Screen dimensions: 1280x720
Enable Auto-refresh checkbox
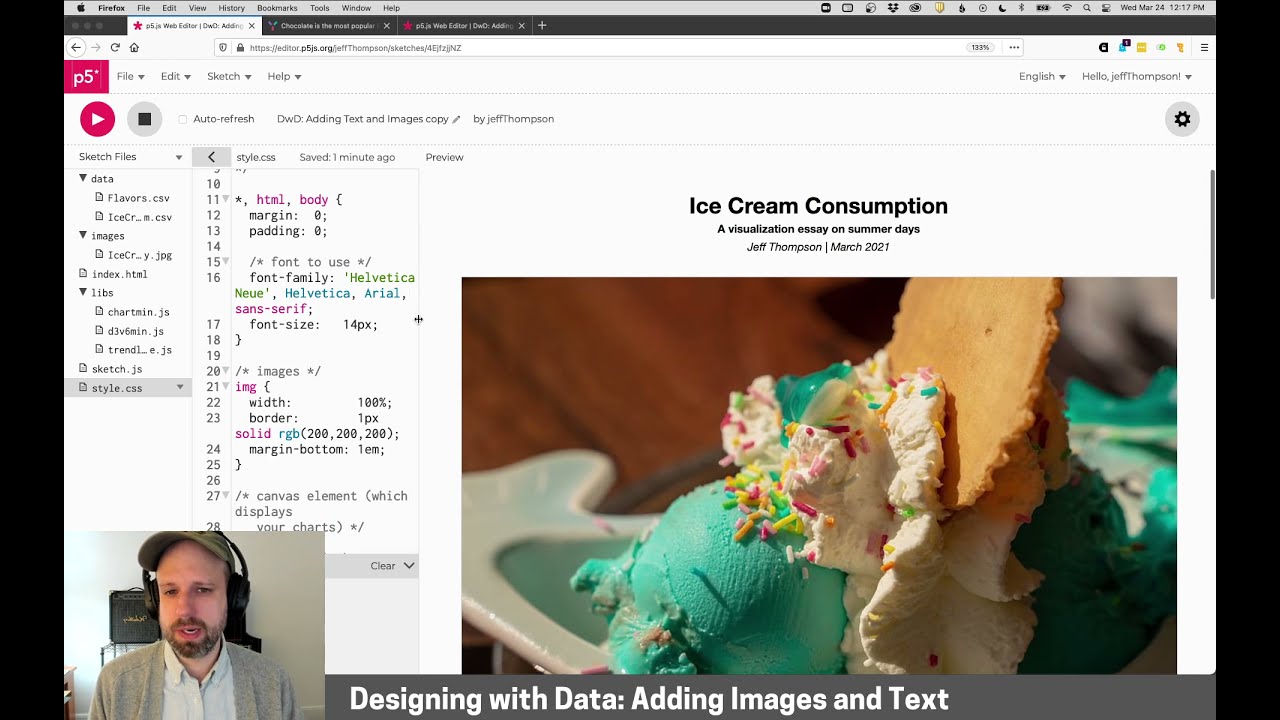(x=182, y=119)
